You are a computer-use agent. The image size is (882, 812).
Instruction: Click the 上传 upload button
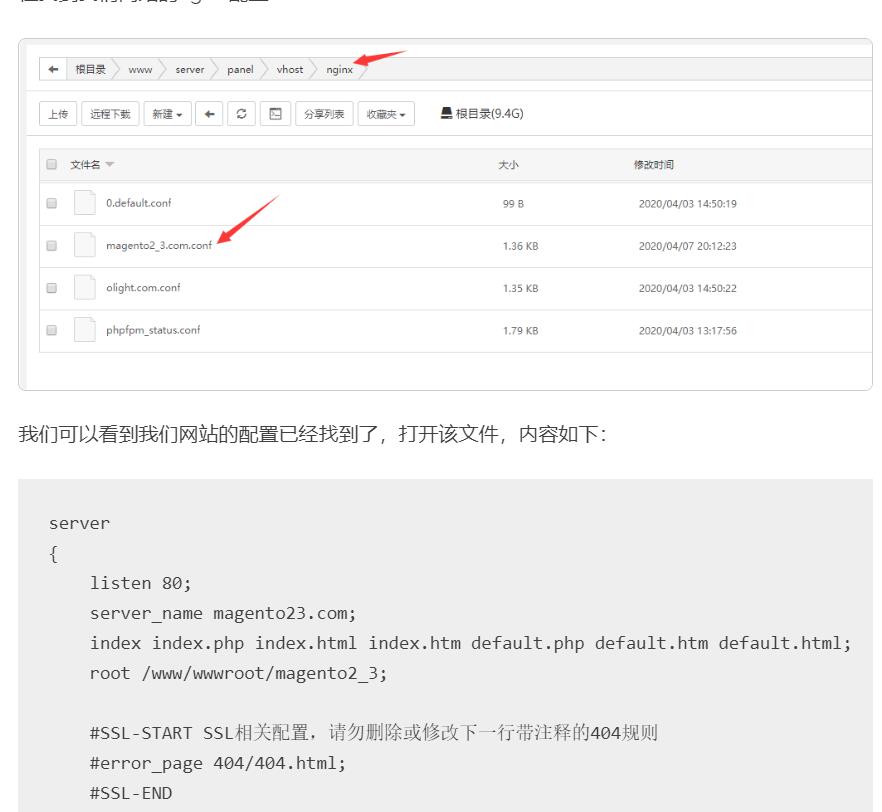point(59,114)
